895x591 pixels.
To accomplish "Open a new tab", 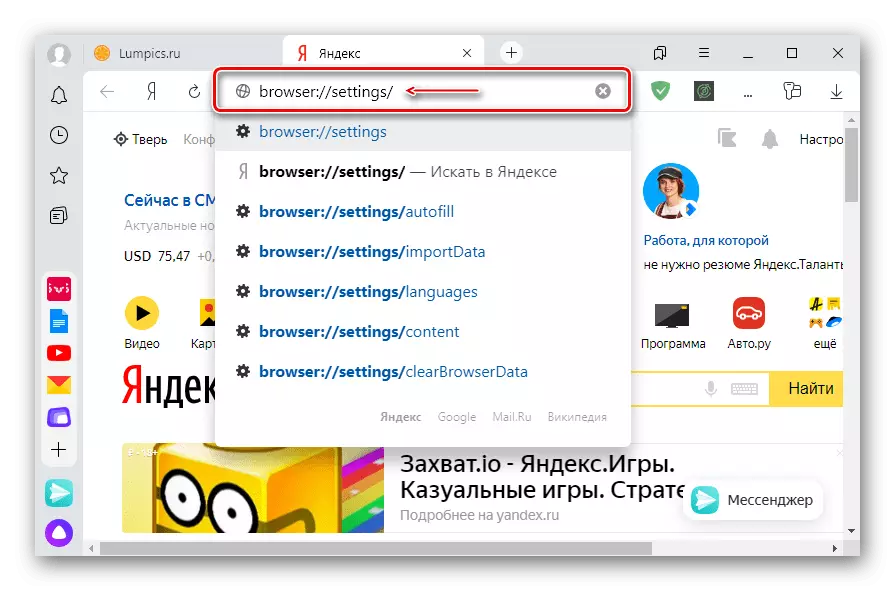I will tap(511, 53).
